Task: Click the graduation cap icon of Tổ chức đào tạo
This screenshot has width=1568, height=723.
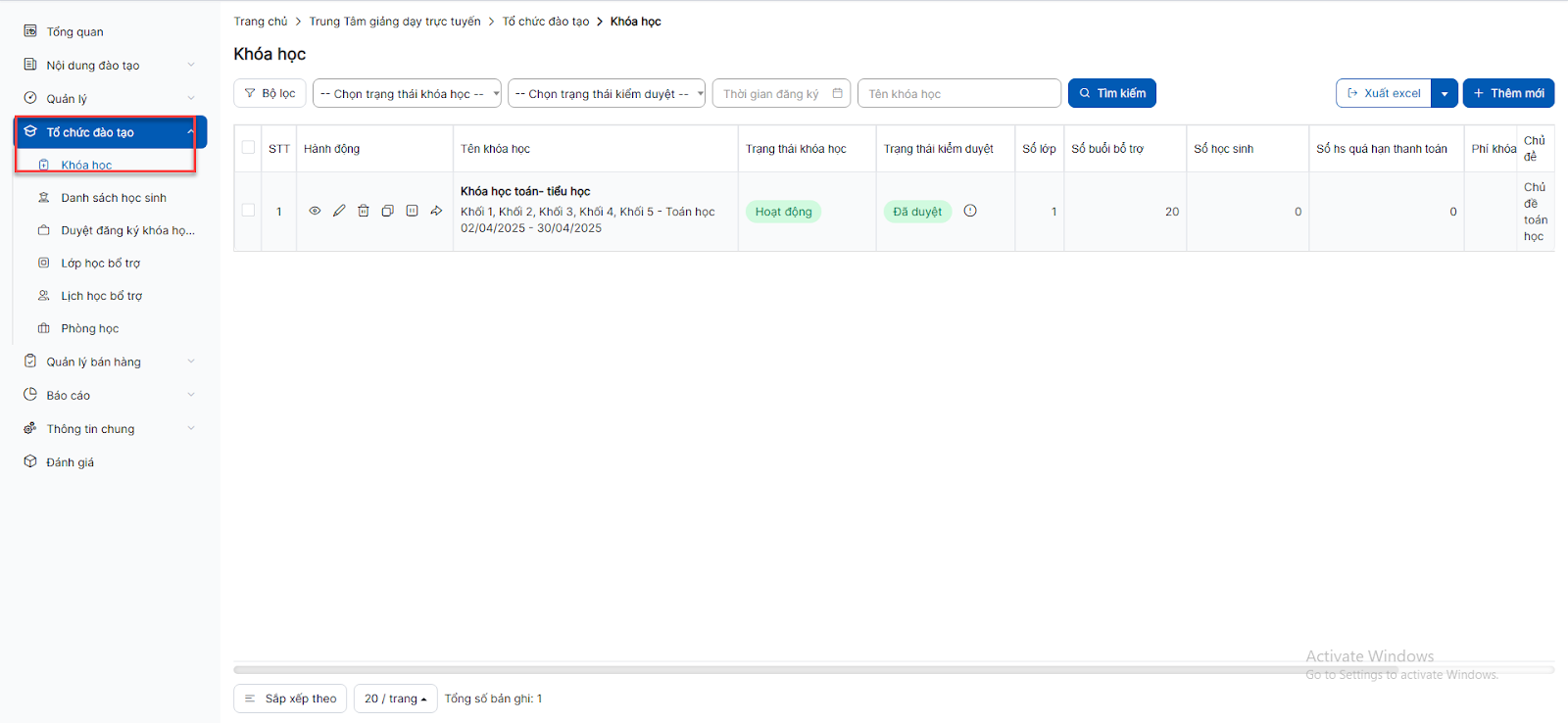Action: (x=30, y=131)
